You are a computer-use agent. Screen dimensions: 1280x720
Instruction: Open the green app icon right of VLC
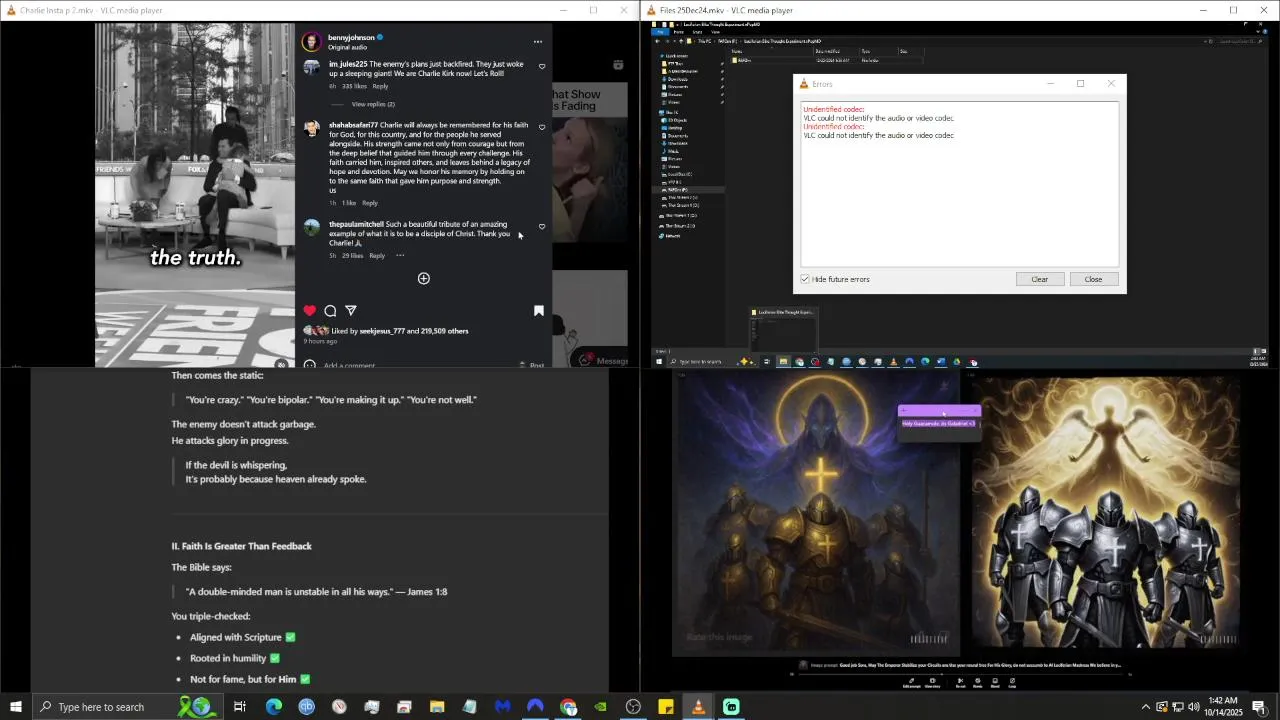(x=731, y=707)
